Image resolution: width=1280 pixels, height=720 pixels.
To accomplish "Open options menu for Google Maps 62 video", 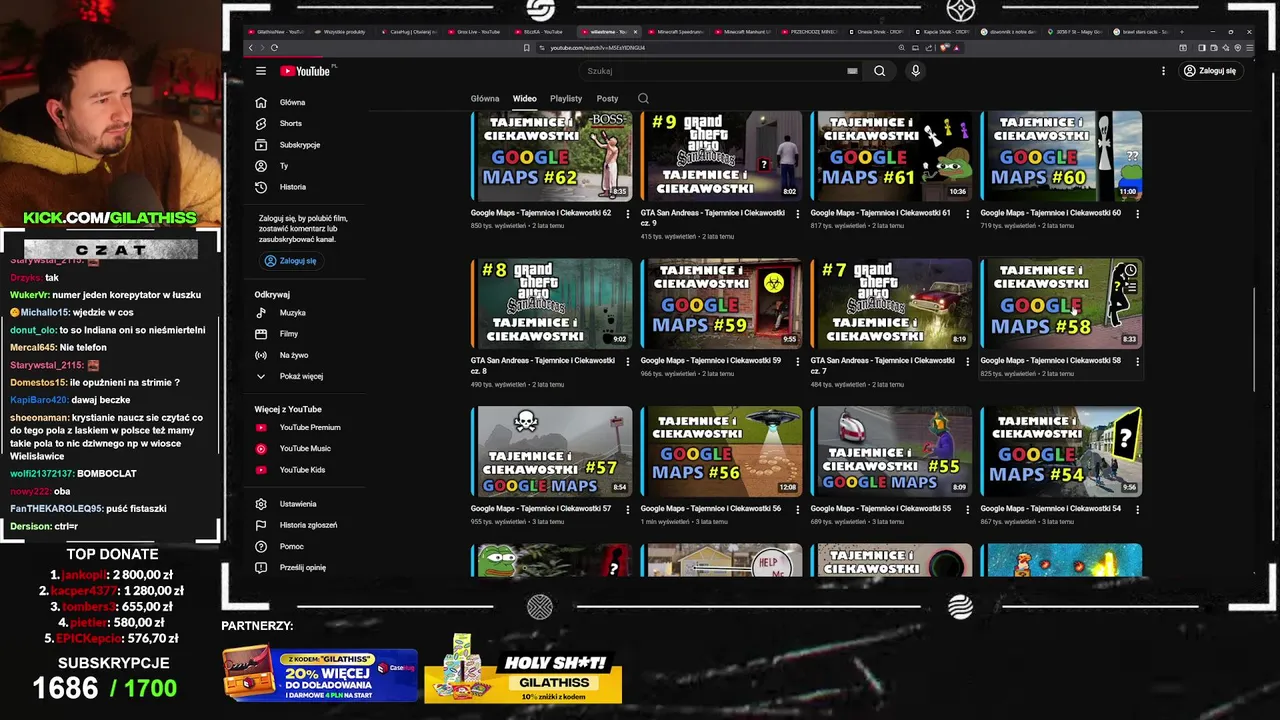I will [628, 213].
